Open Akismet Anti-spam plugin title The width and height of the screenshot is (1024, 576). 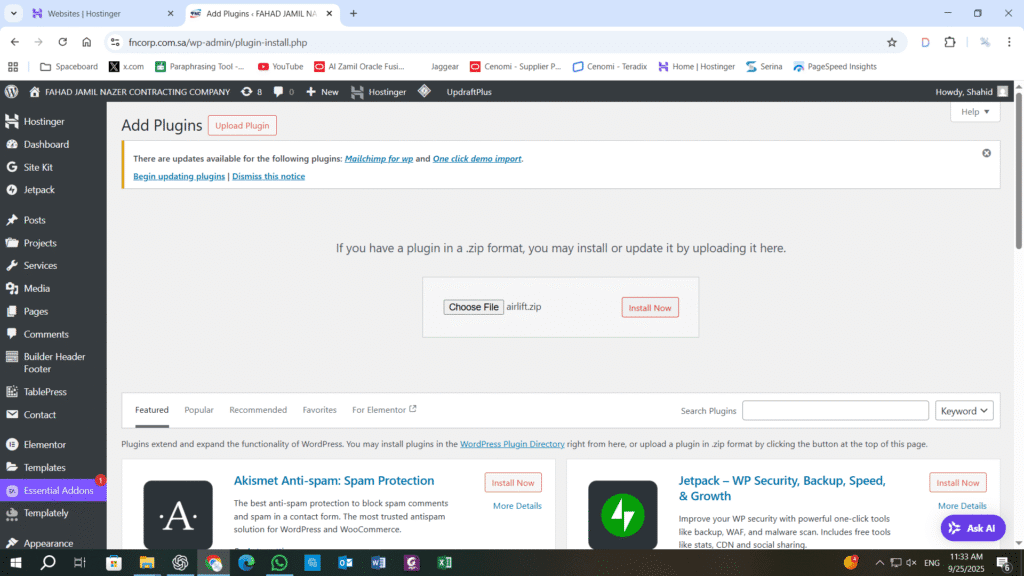coord(334,481)
